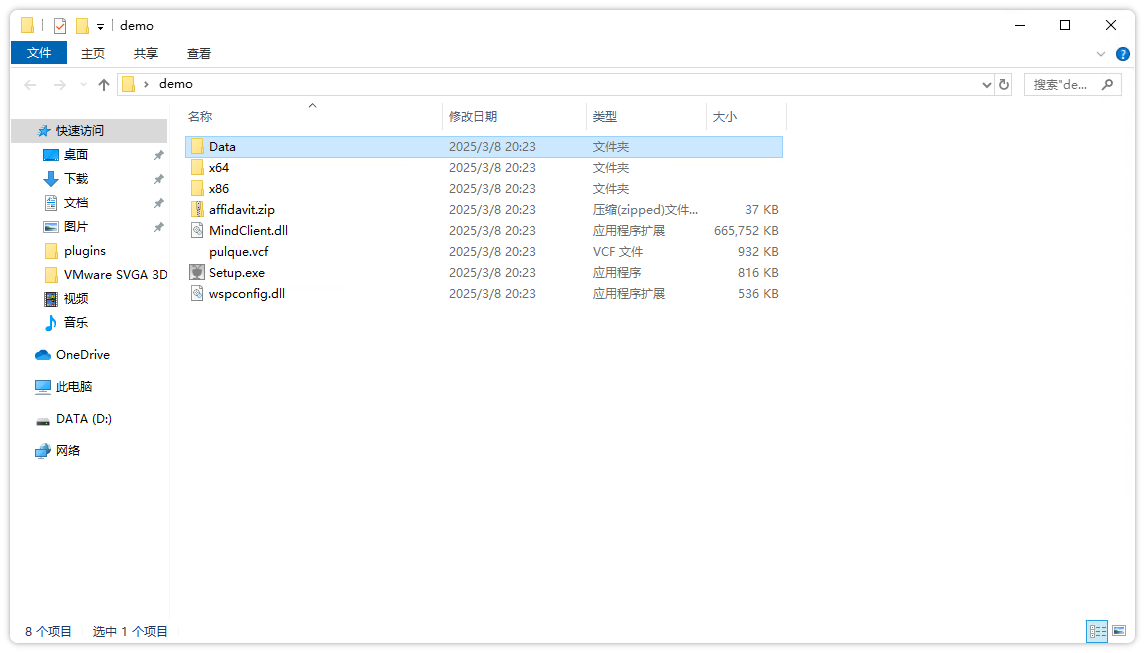This screenshot has height=653, width=1145.
Task: Click the search box for demo folder
Action: coord(1062,85)
